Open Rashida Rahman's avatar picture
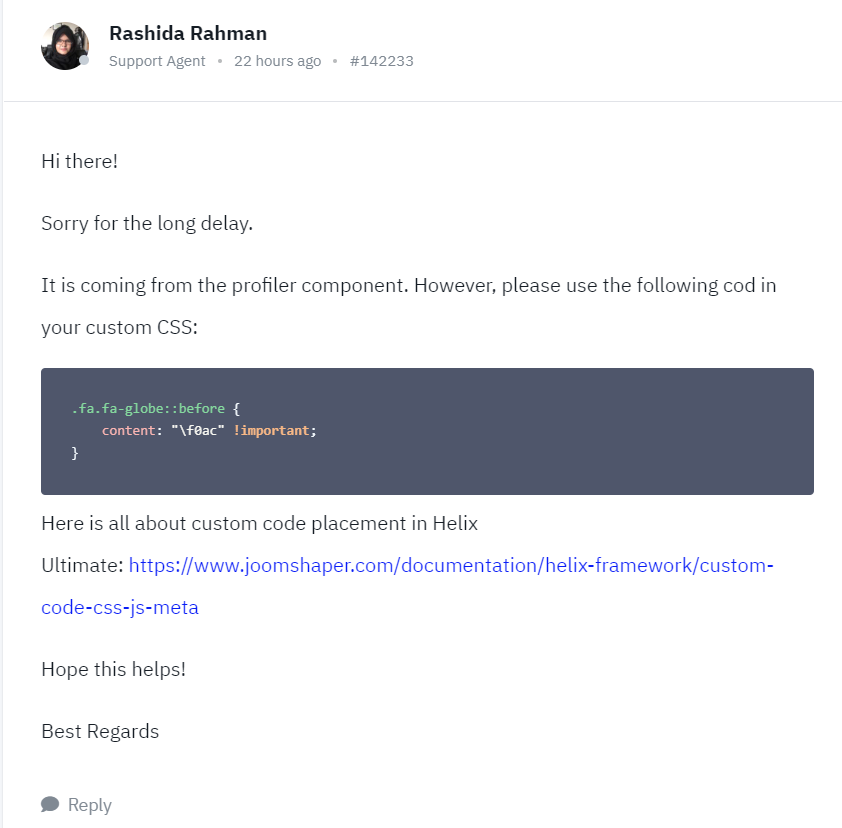Viewport: 842px width, 828px height. (65, 46)
